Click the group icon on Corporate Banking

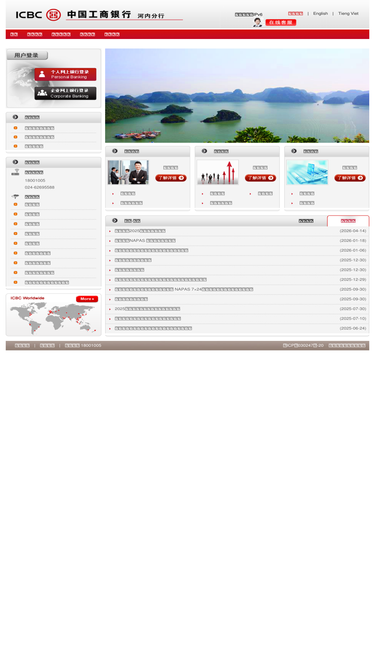pyautogui.click(x=42, y=93)
